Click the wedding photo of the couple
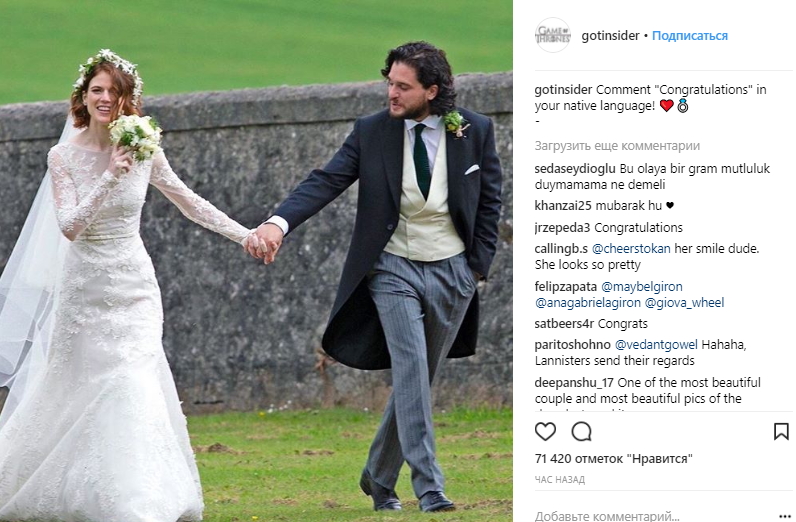Image resolution: width=796 pixels, height=522 pixels. click(256, 261)
